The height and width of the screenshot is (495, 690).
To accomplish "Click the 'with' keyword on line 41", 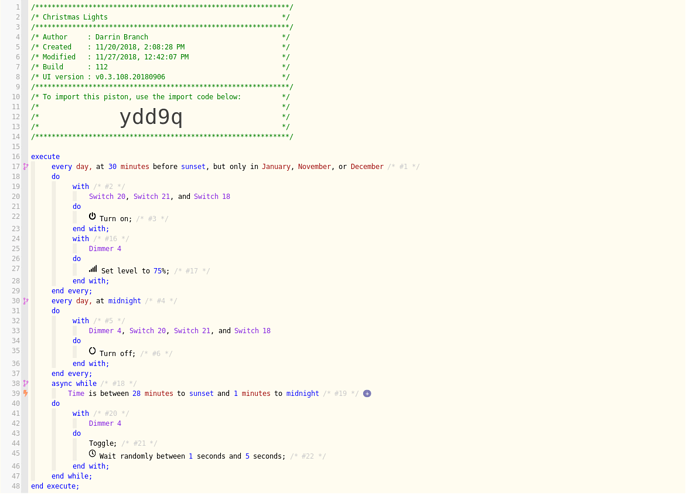I will click(81, 413).
